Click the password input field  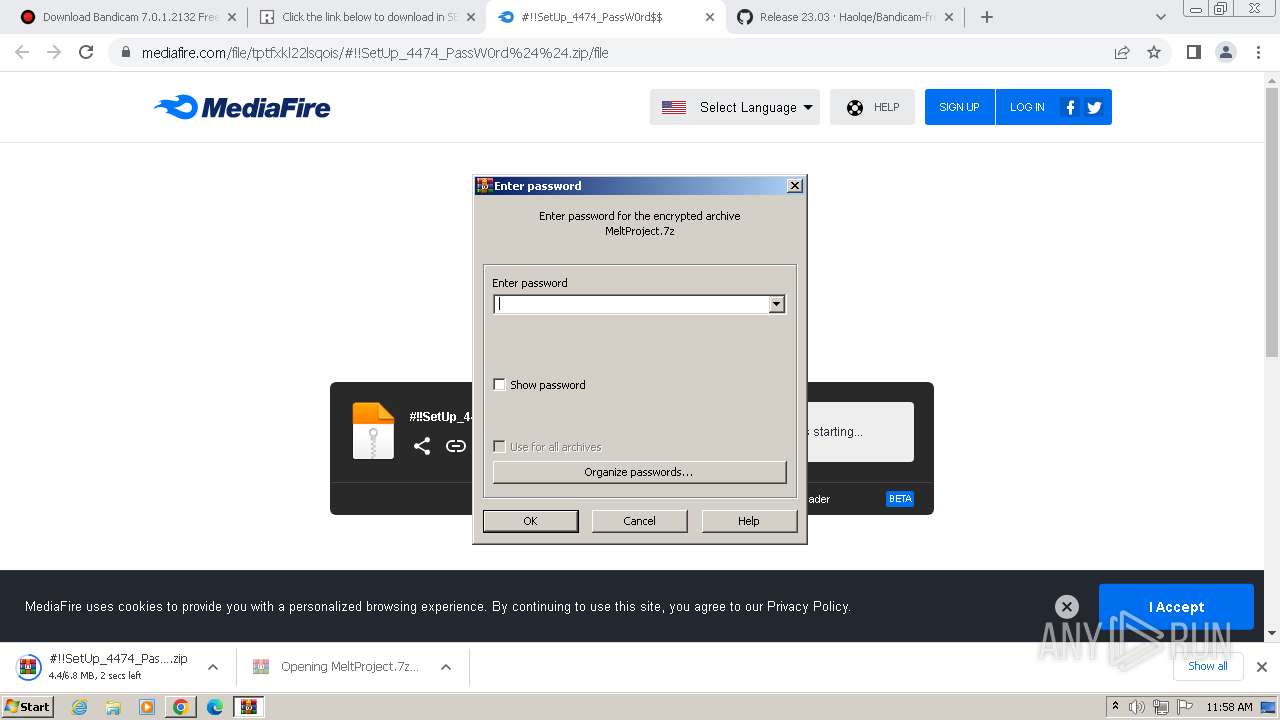point(631,304)
